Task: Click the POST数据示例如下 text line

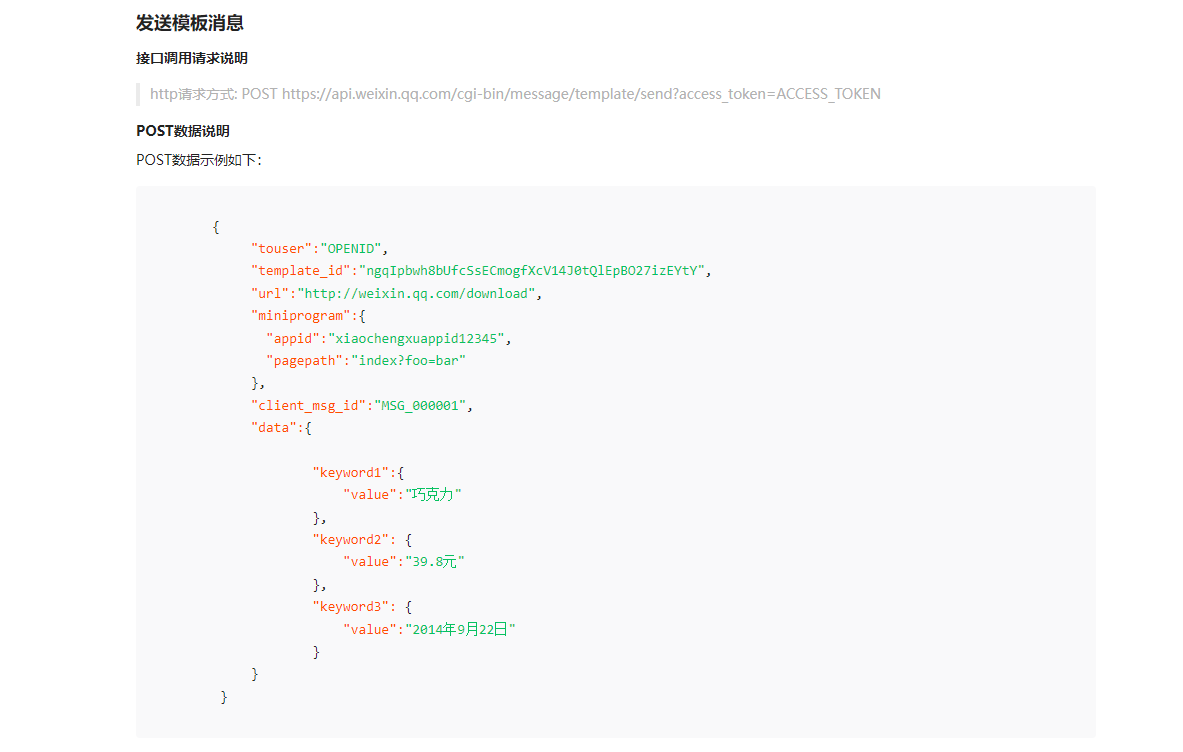Action: click(199, 159)
